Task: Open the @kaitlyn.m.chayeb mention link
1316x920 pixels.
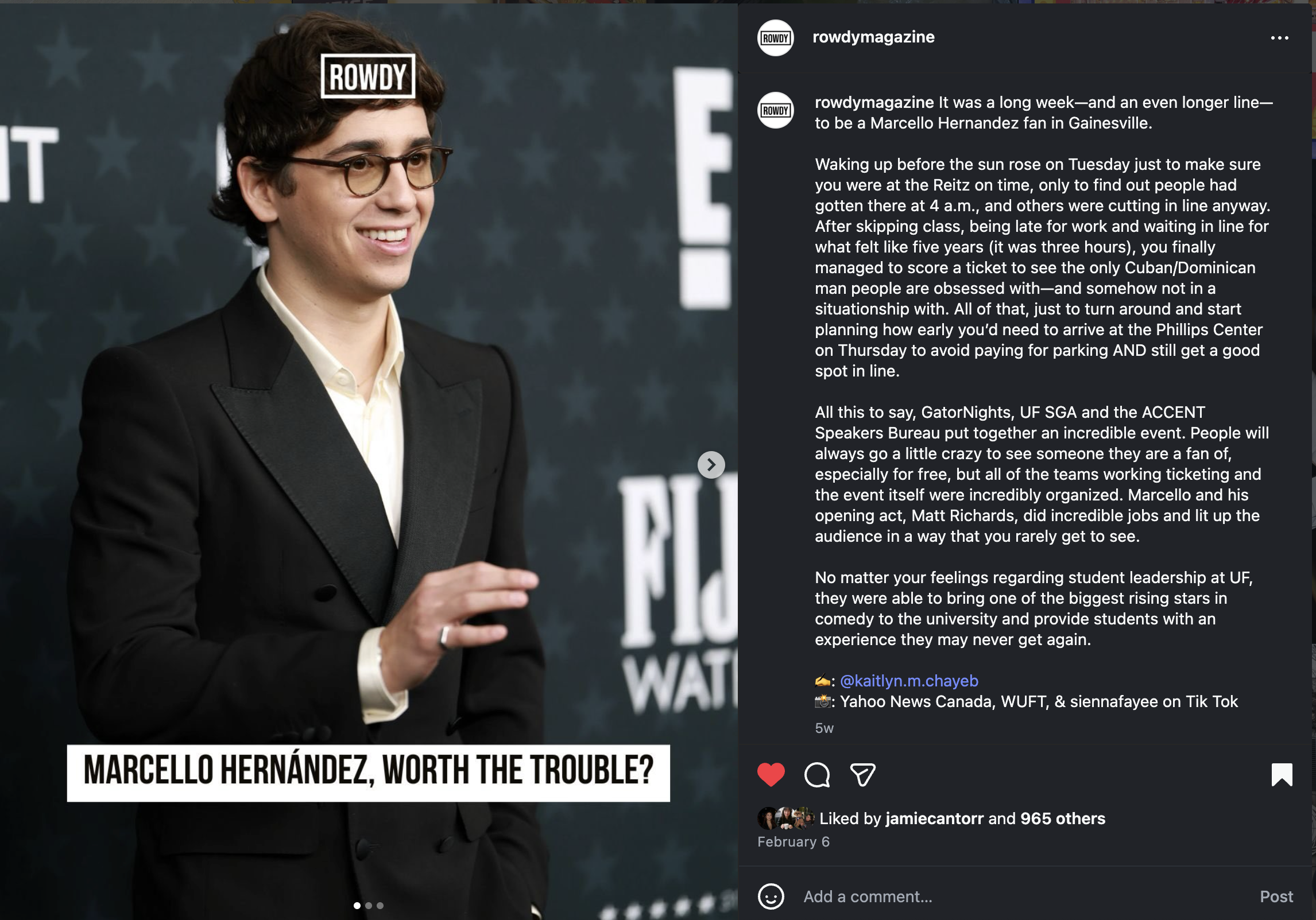Action: (909, 681)
